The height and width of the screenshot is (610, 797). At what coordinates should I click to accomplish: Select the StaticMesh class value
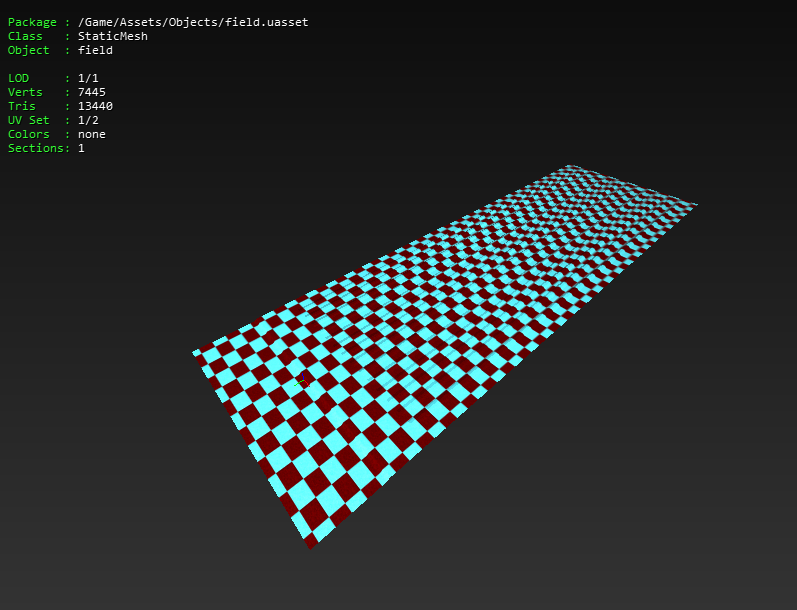113,36
